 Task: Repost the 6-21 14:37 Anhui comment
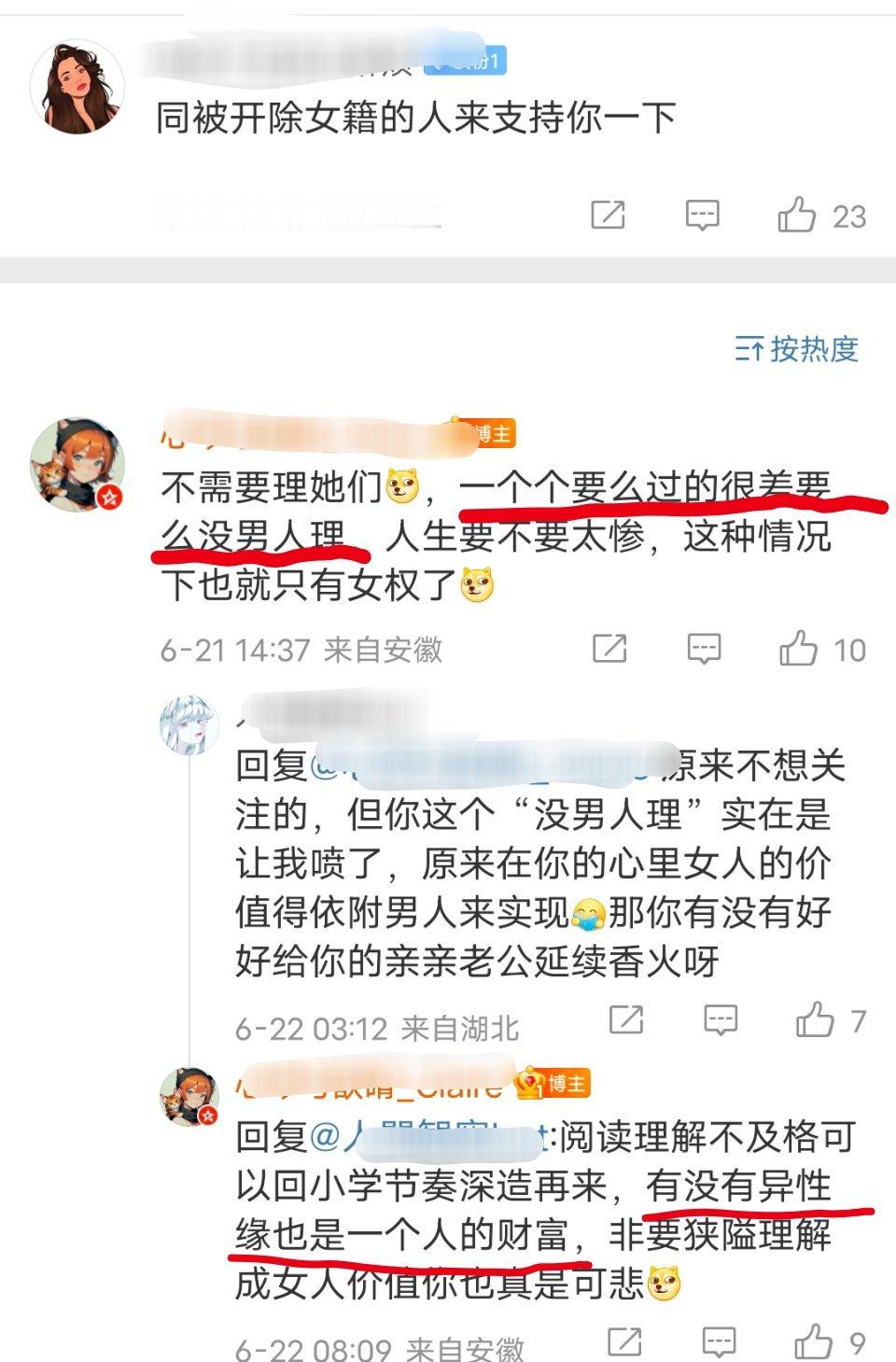[609, 649]
